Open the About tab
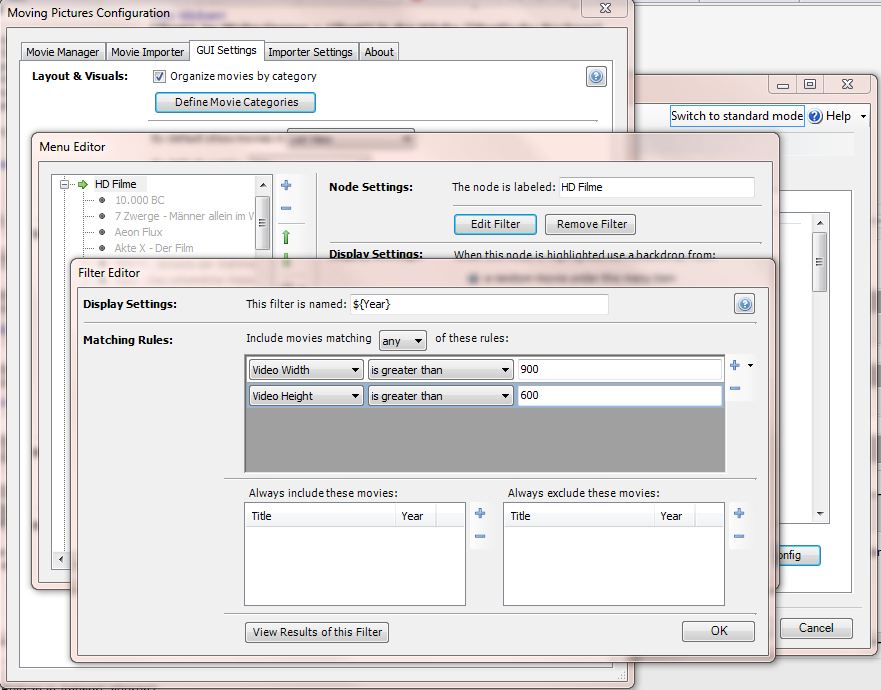The image size is (881, 690). click(379, 52)
